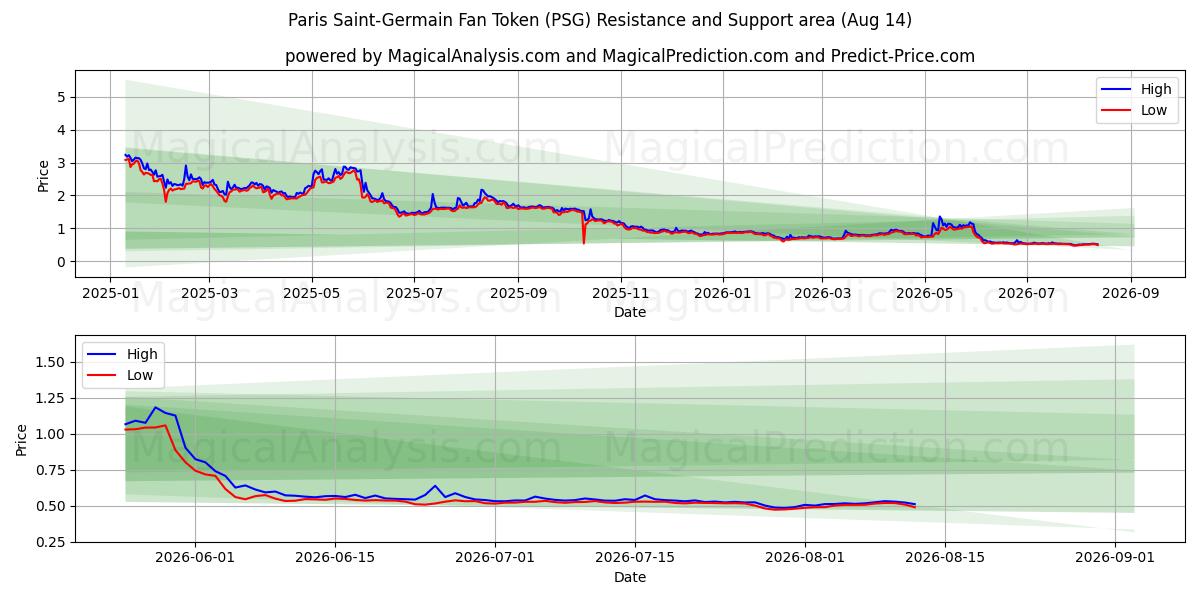This screenshot has height=600, width=1200.
Task: Click the top chart's 'Price' axis label
Action: 43,174
